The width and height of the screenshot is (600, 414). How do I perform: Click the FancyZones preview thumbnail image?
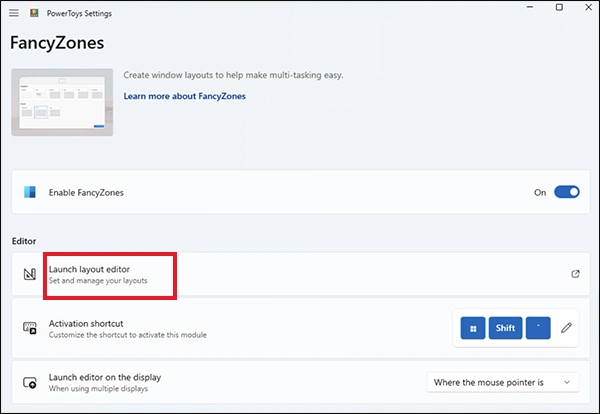point(62,102)
